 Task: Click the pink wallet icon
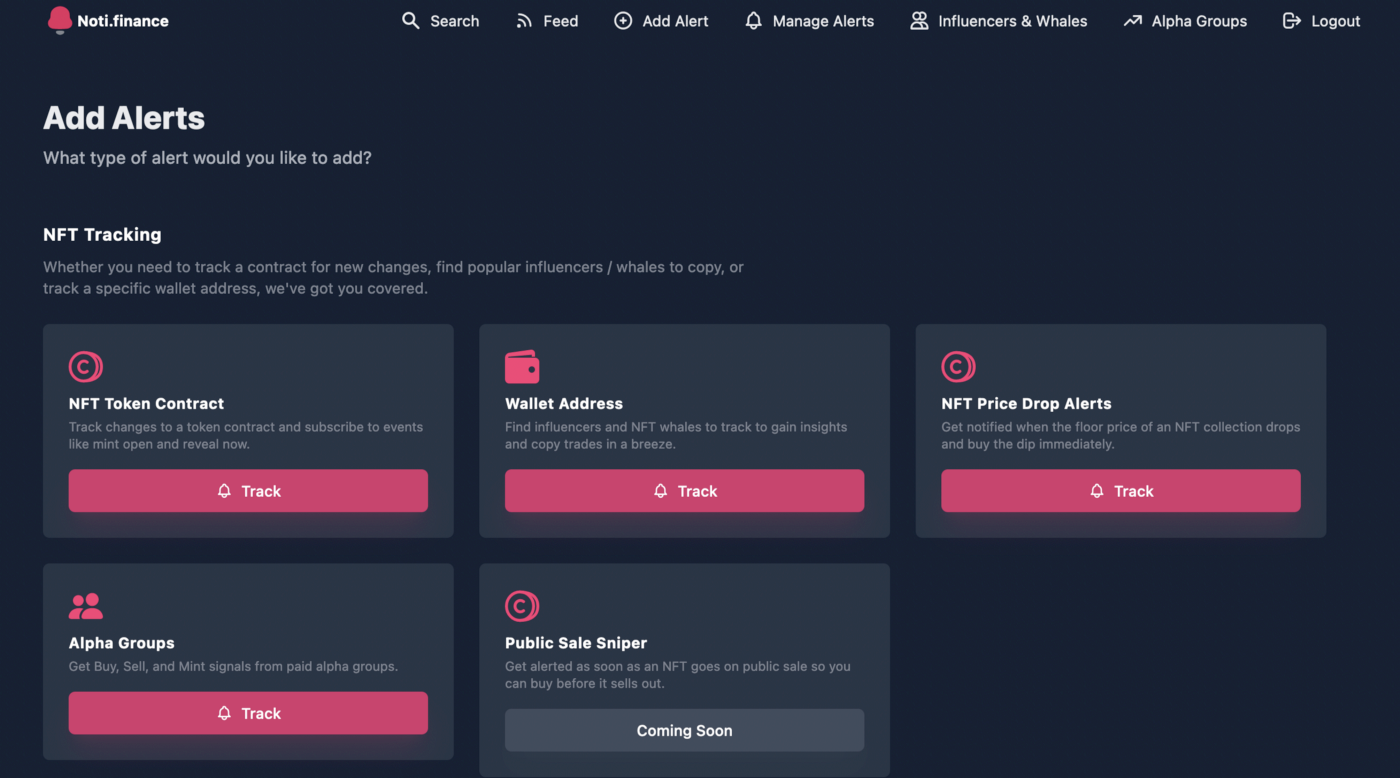click(x=522, y=367)
